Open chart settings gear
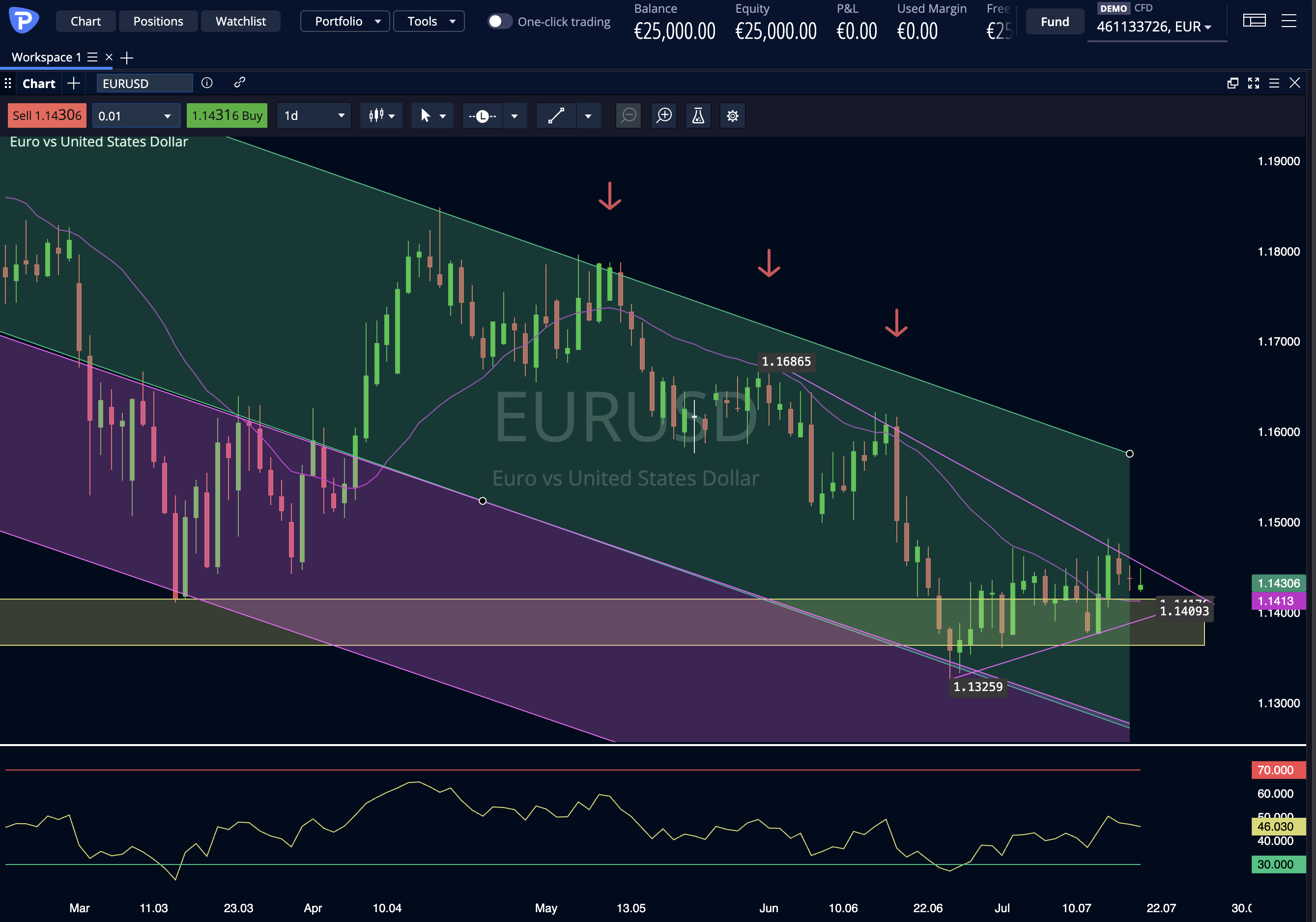 733,116
